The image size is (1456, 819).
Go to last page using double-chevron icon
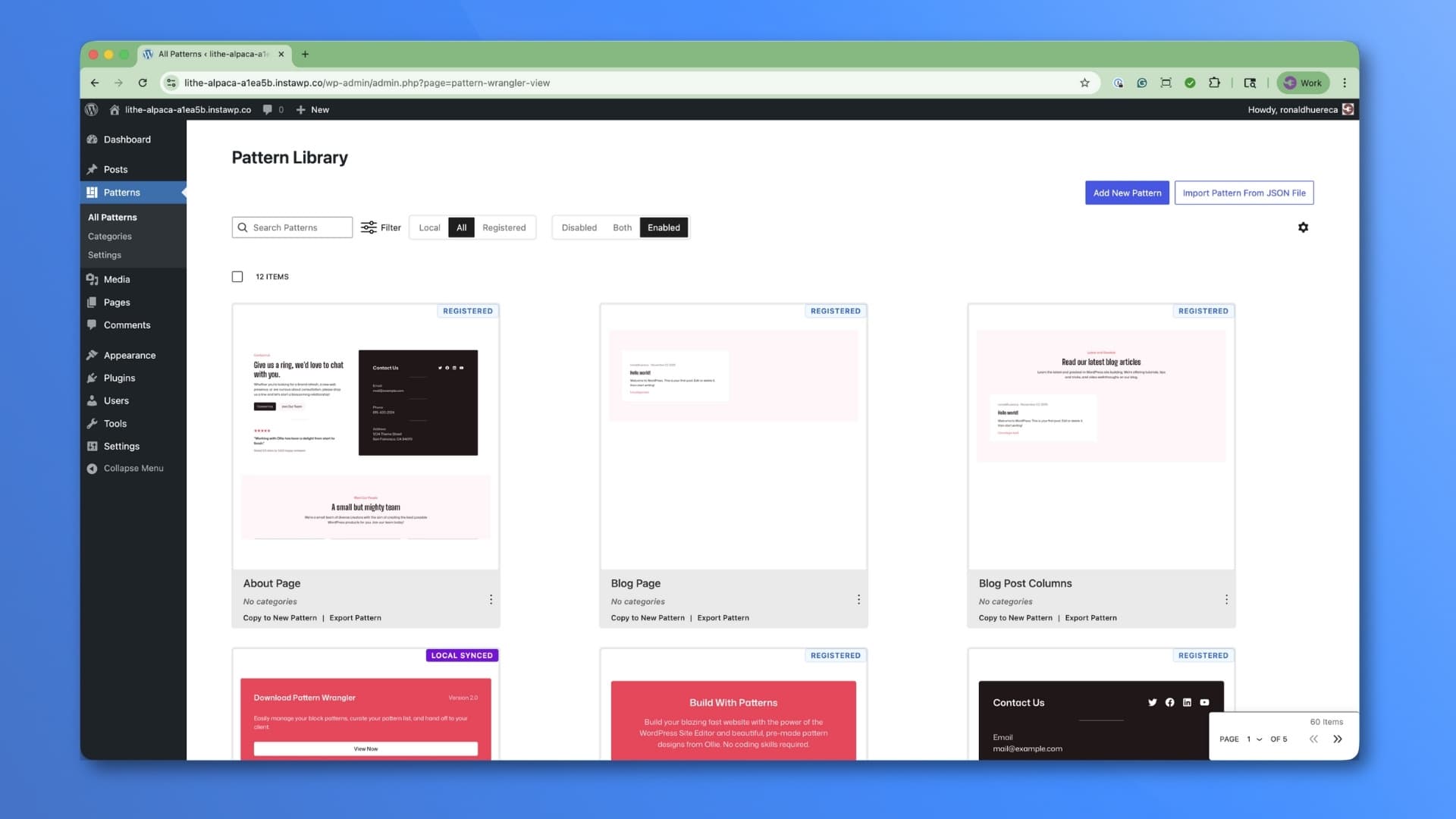coord(1338,739)
